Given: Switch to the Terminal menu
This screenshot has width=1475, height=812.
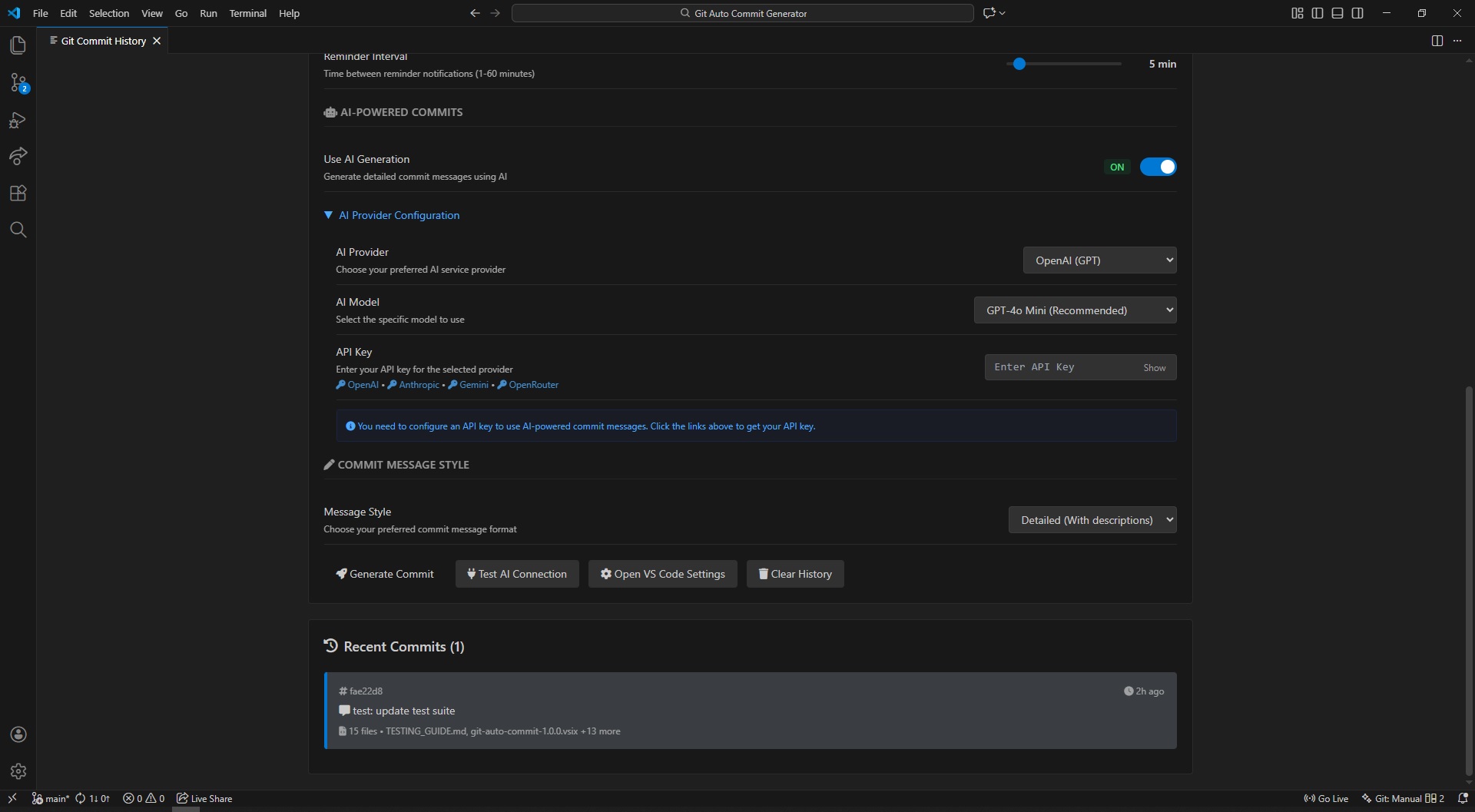Looking at the screenshot, I should (x=247, y=13).
